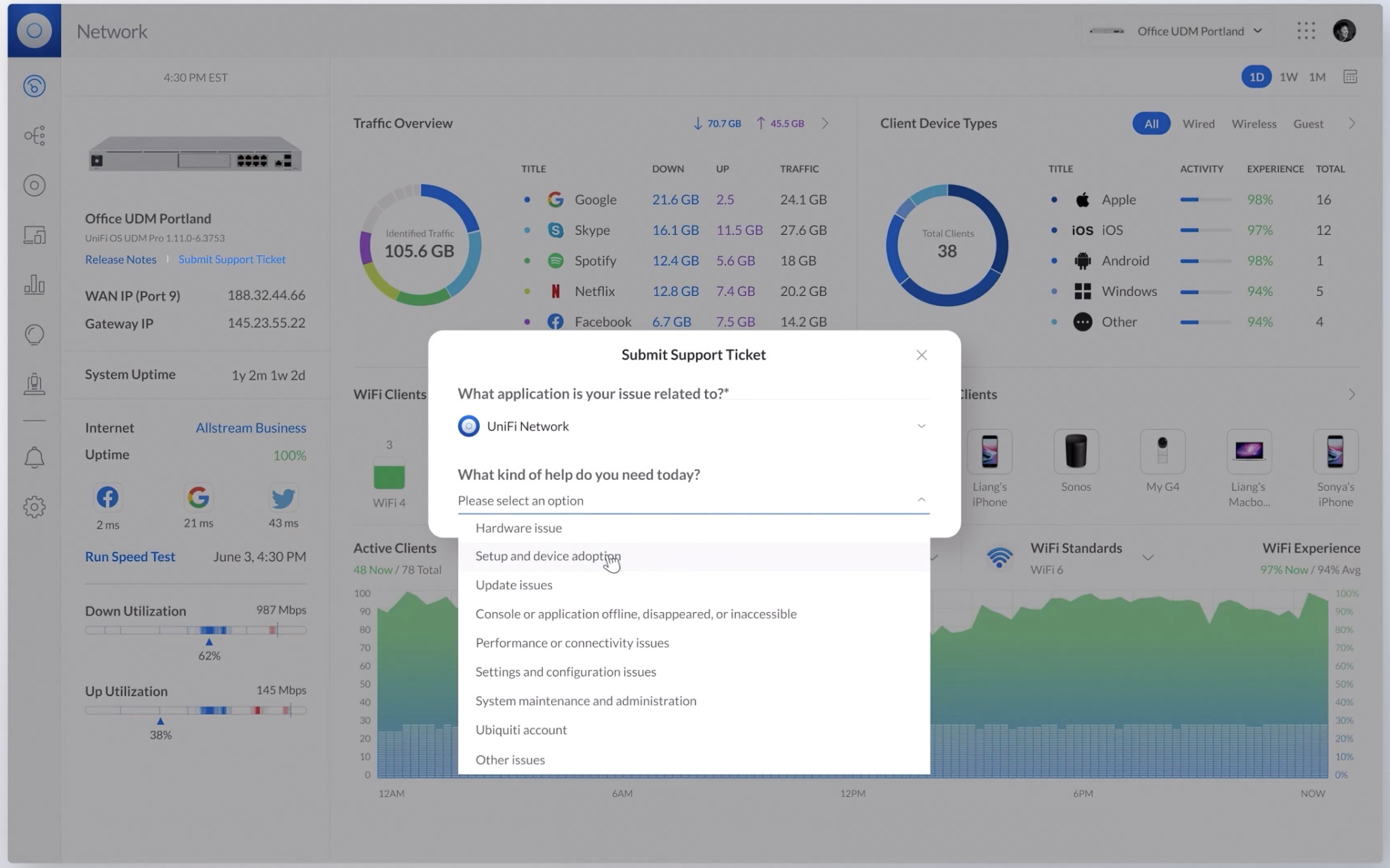
Task: Open the Release Notes link
Action: coord(121,259)
